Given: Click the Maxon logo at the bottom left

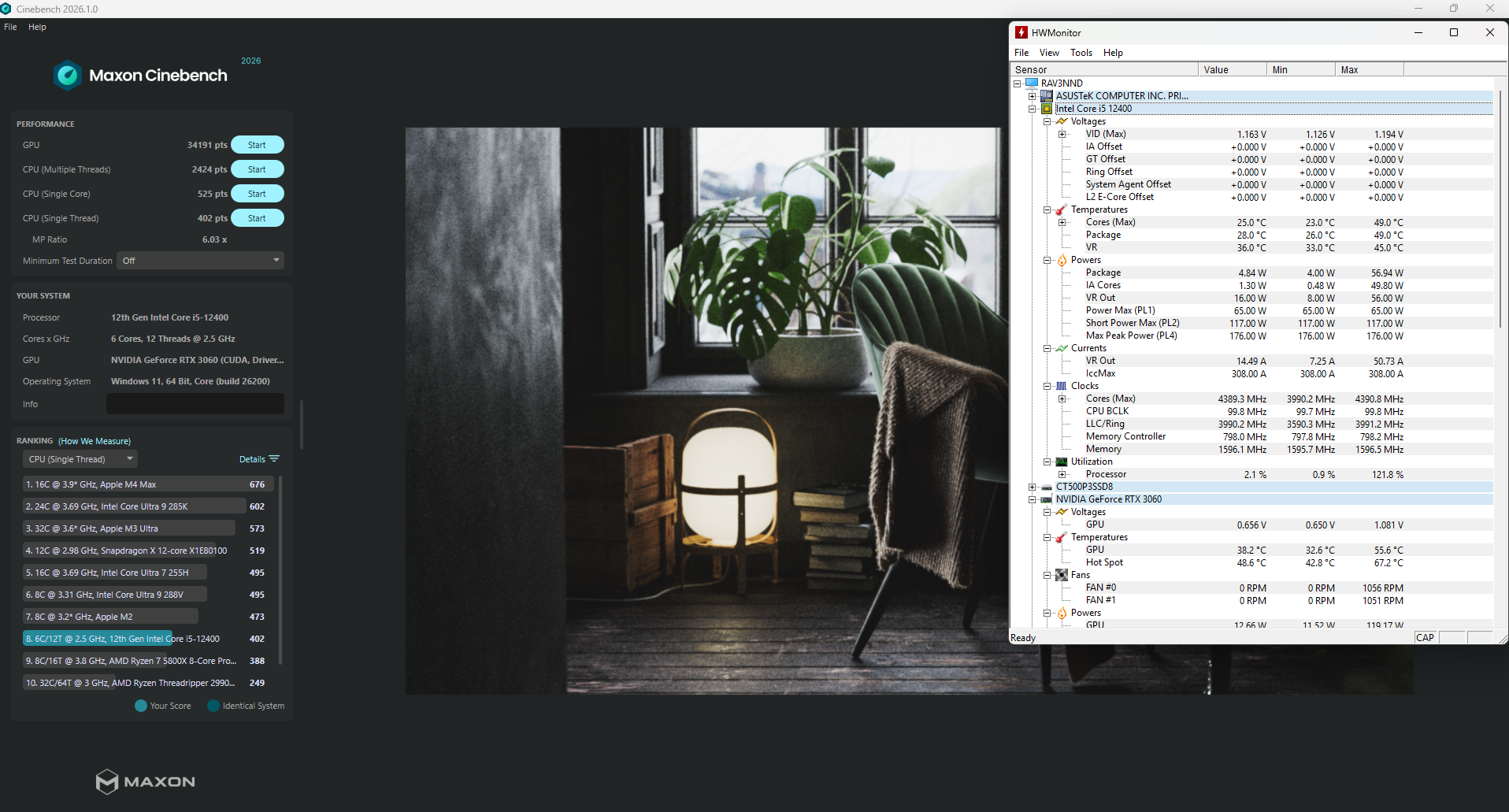Looking at the screenshot, I should pos(146,781).
